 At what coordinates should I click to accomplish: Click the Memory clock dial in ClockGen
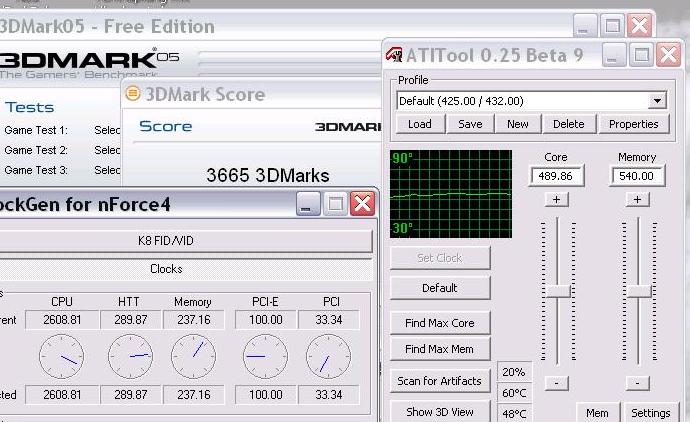193,356
